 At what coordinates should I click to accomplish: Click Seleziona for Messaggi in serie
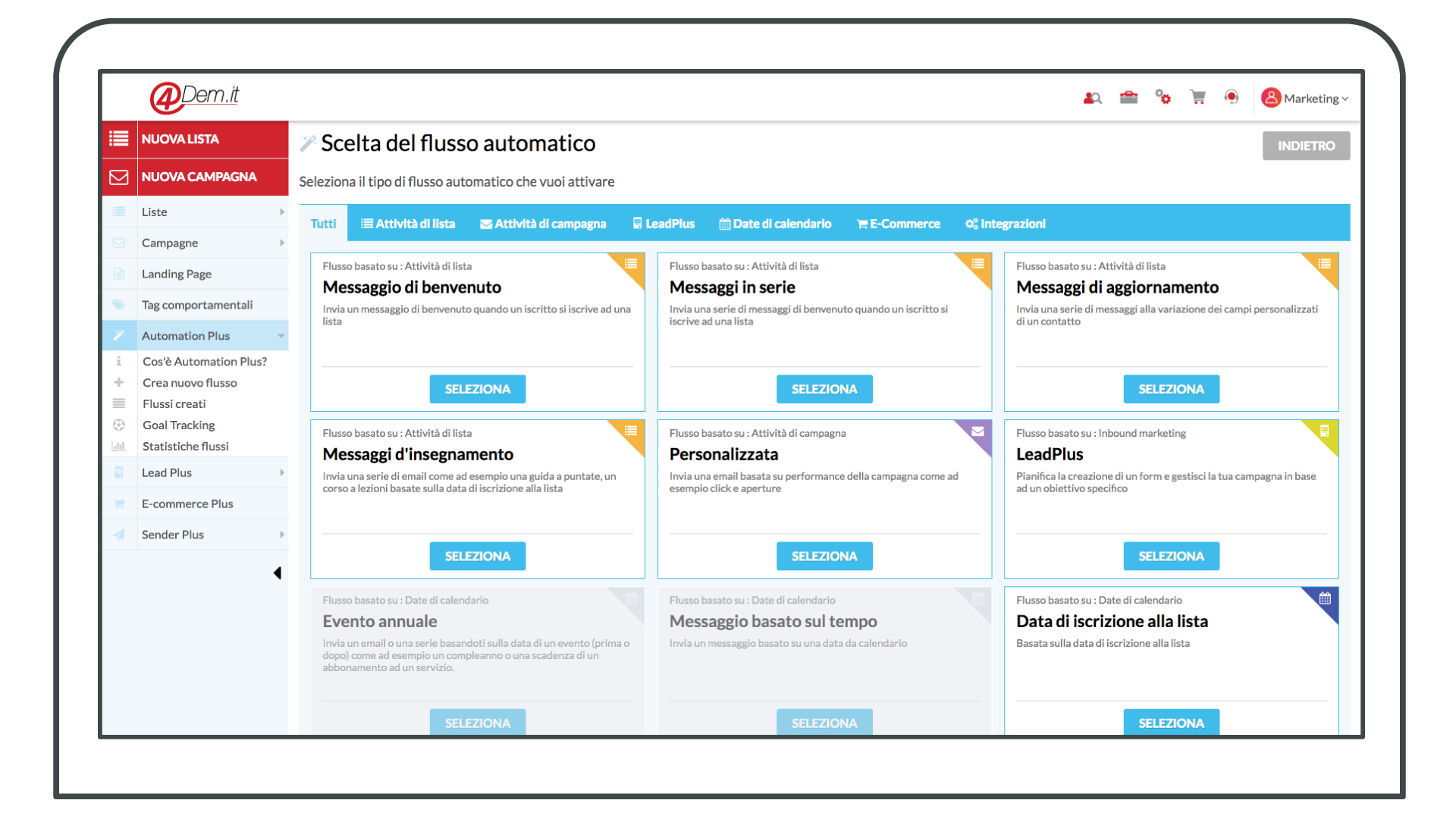pyautogui.click(x=824, y=389)
